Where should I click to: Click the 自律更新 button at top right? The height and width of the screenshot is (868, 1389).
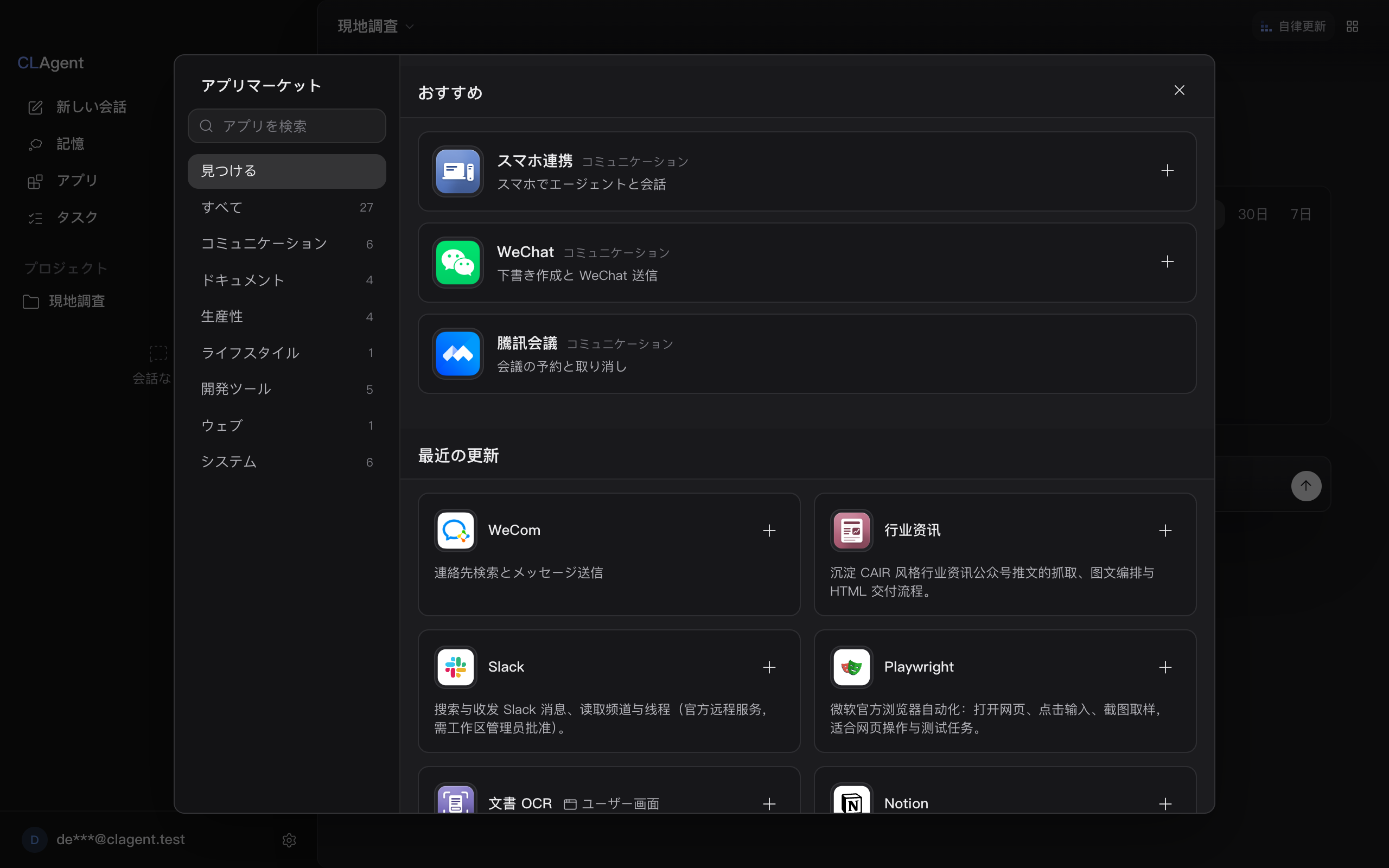(1292, 27)
